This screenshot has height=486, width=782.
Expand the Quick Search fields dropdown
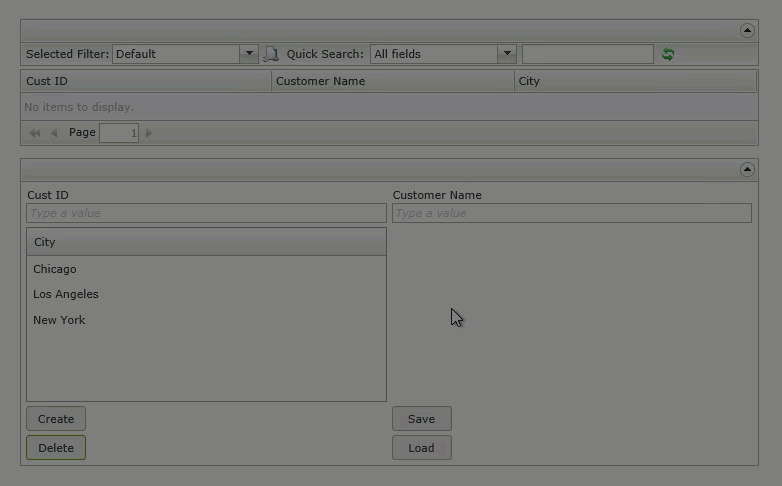[507, 54]
